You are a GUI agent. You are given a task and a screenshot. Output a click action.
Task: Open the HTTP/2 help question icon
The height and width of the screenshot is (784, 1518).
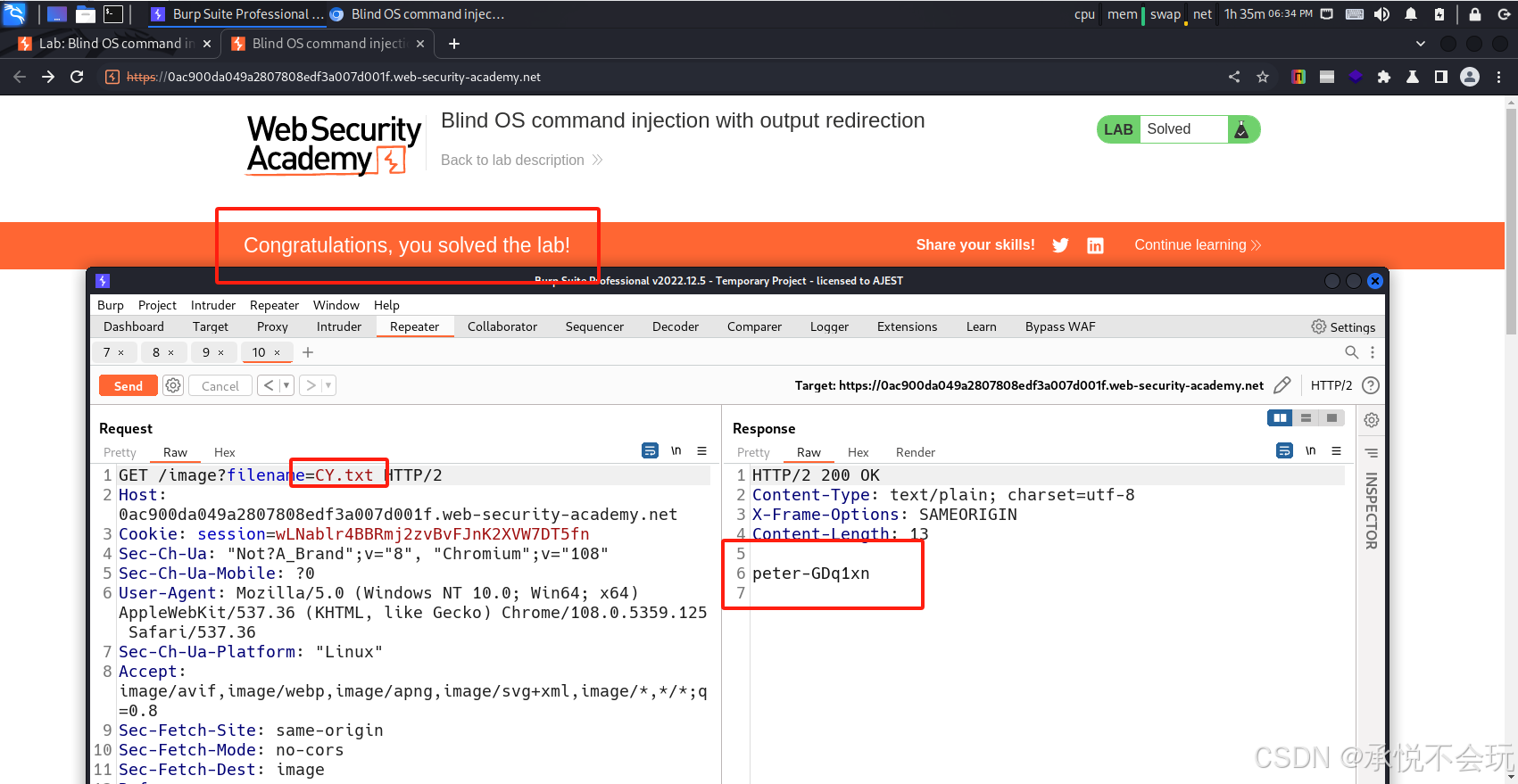(x=1371, y=385)
